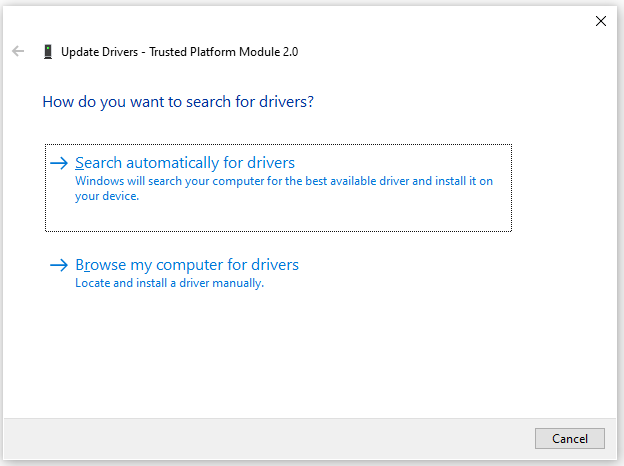Click 'Update Drivers - Trusted Platform Module 2.0' title
Image resolution: width=624 pixels, height=466 pixels.
click(x=179, y=52)
